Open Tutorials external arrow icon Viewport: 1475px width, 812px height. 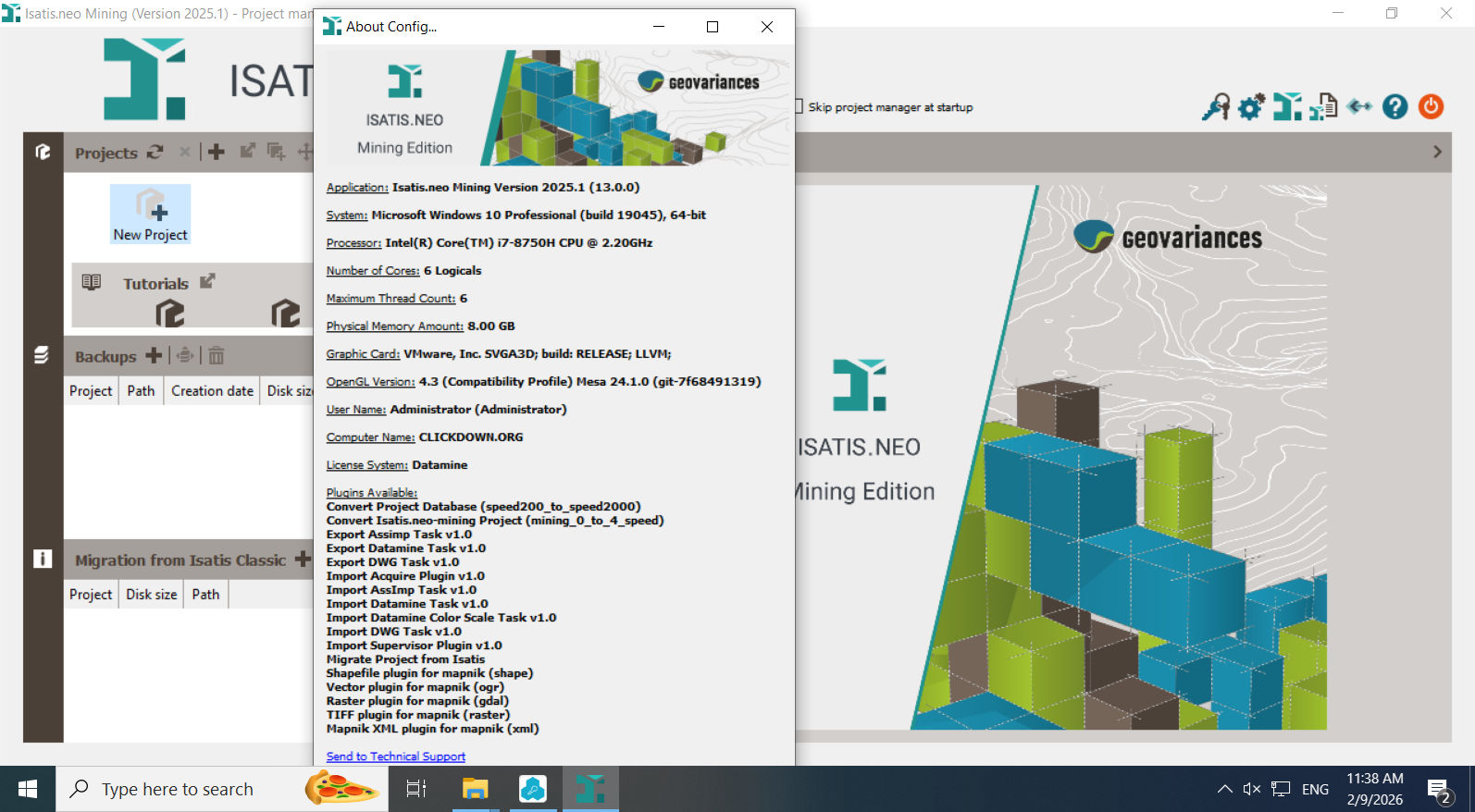207,280
